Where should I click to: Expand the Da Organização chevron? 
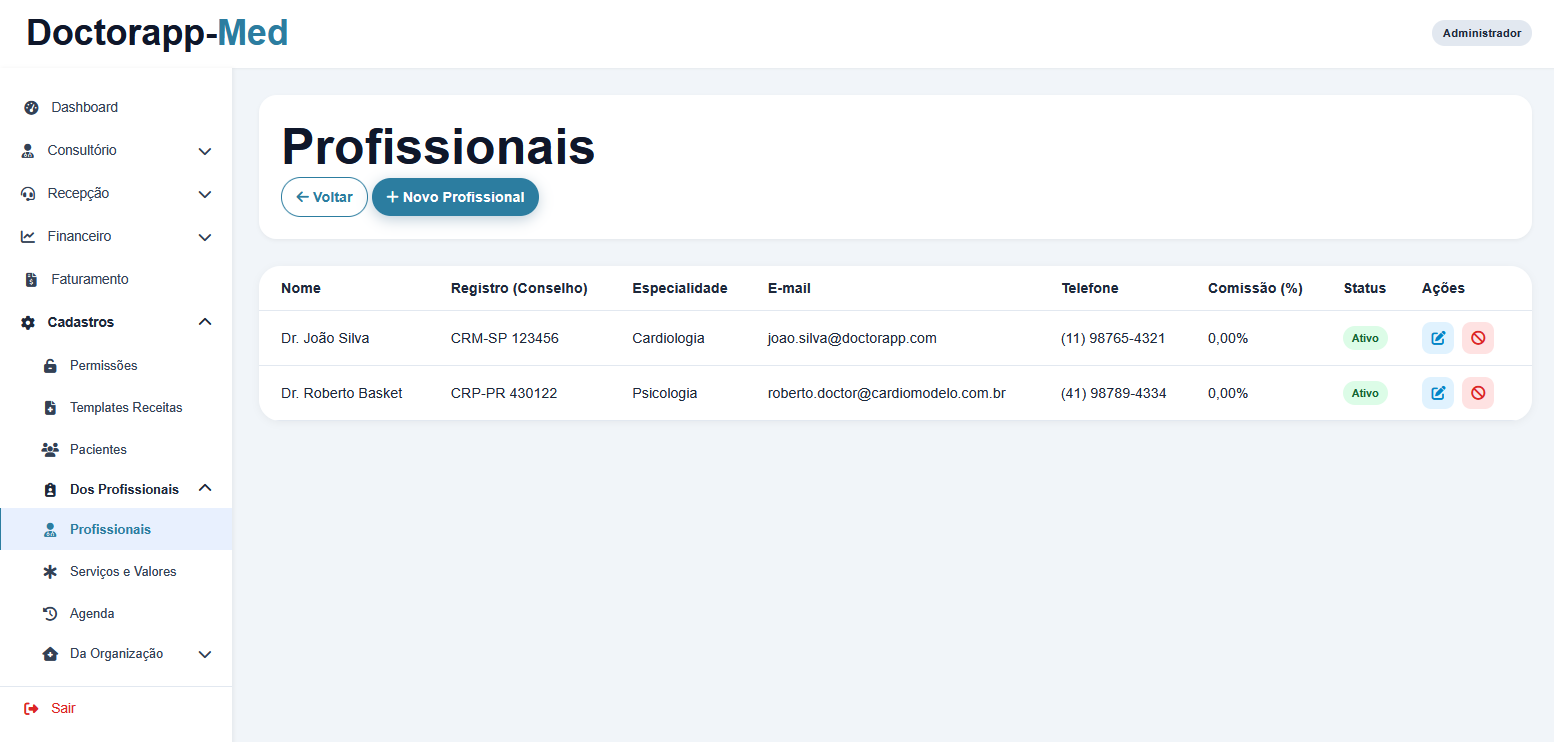(x=205, y=654)
